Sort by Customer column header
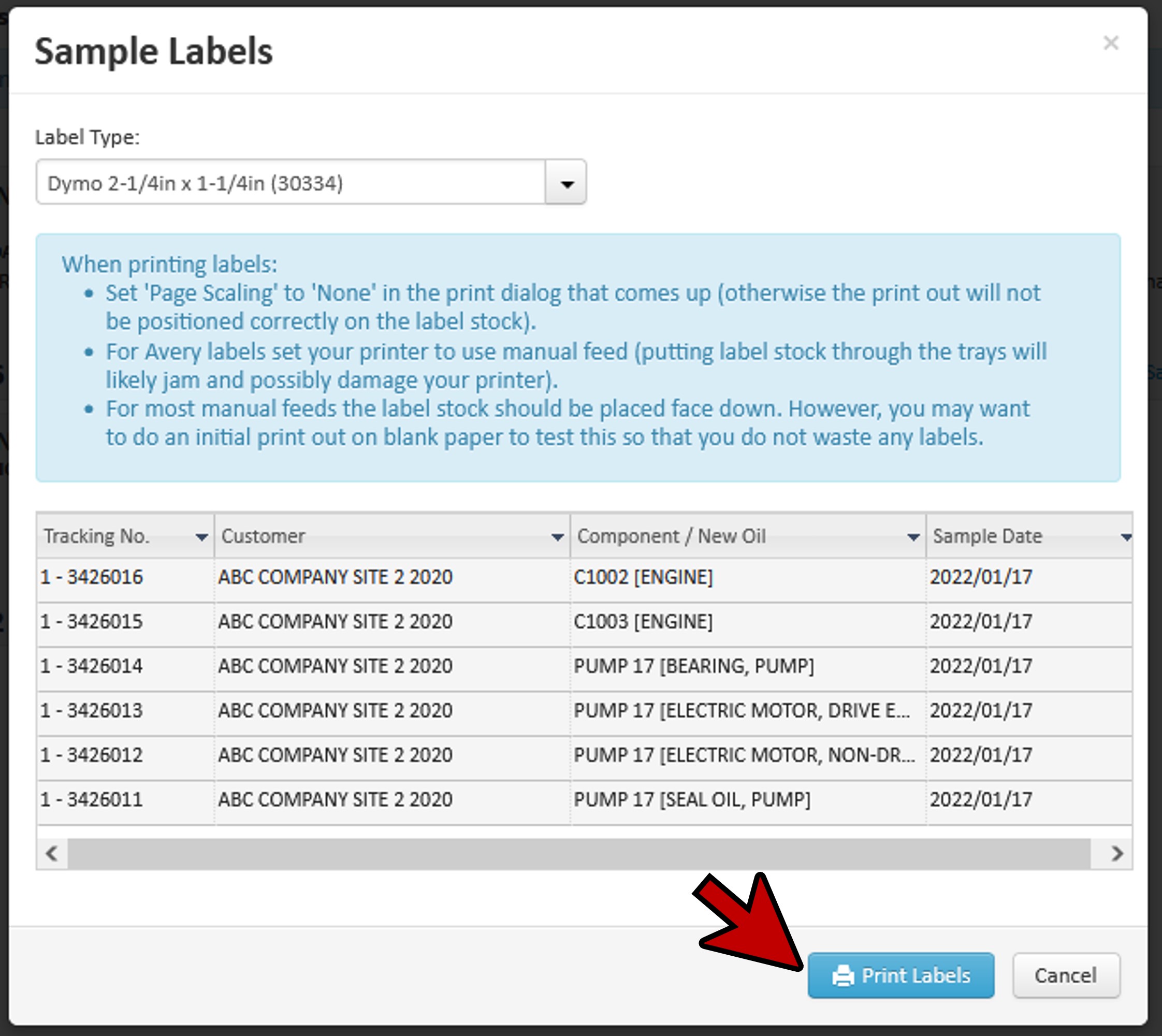 point(264,536)
